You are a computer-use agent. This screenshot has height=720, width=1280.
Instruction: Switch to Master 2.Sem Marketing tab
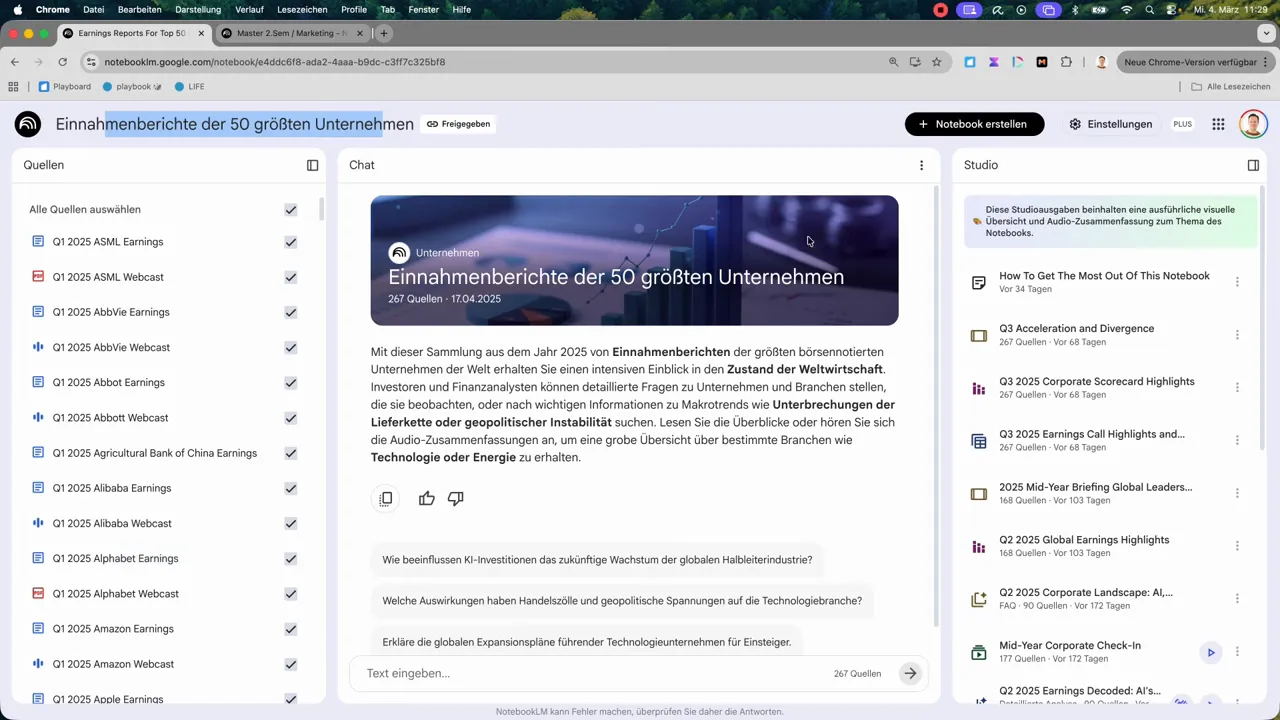tap(290, 33)
